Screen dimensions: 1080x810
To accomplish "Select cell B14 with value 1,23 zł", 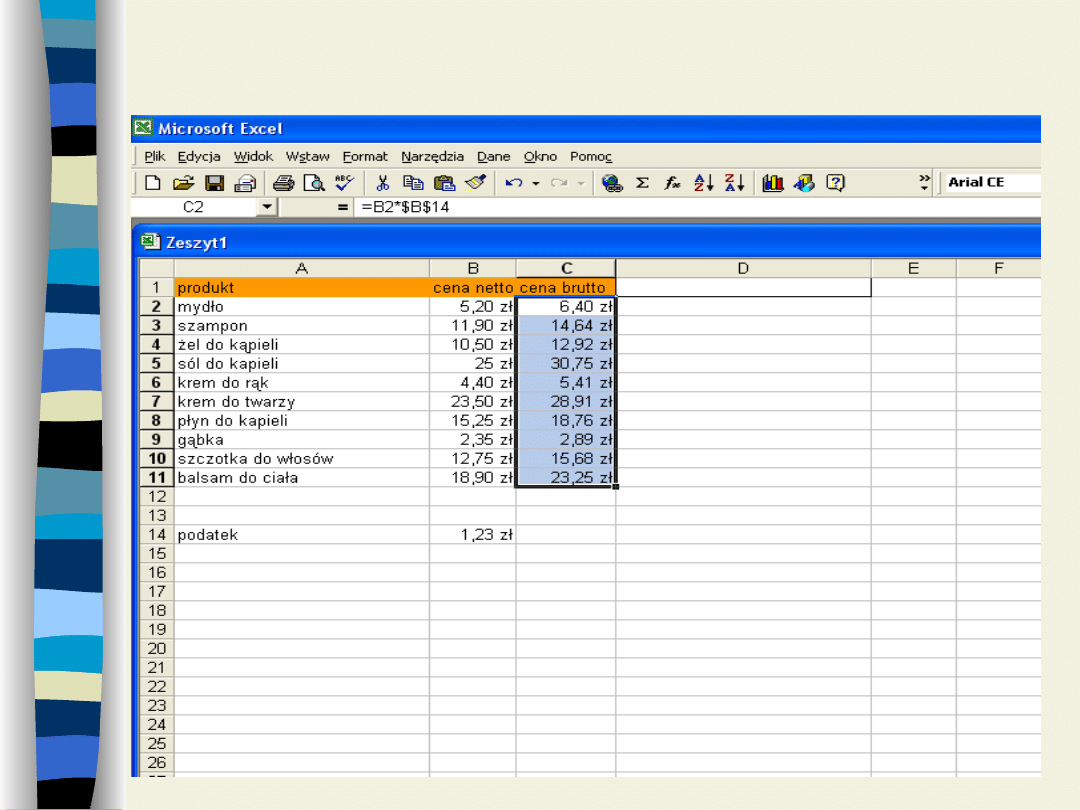I will pos(473,535).
